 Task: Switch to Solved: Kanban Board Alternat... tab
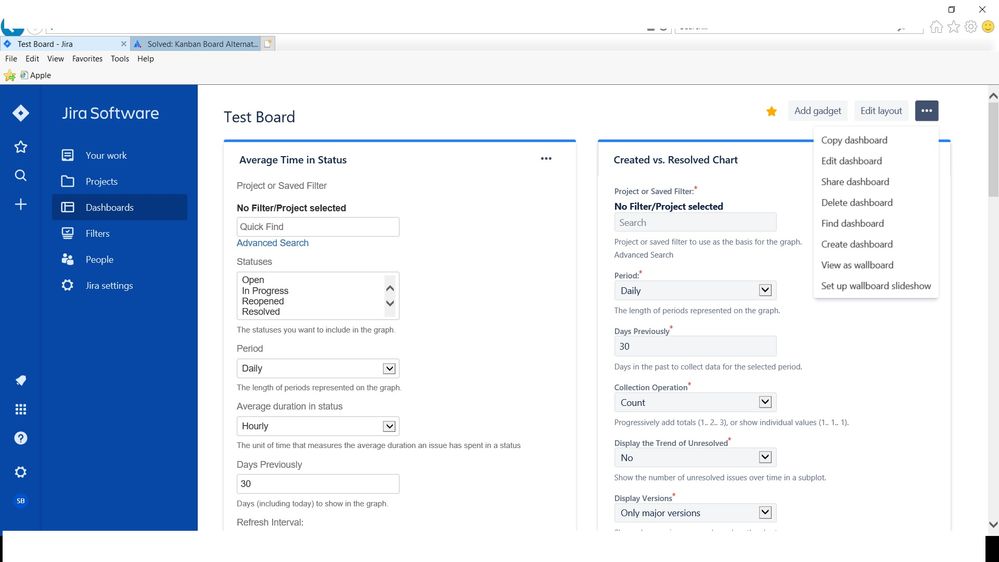(196, 44)
